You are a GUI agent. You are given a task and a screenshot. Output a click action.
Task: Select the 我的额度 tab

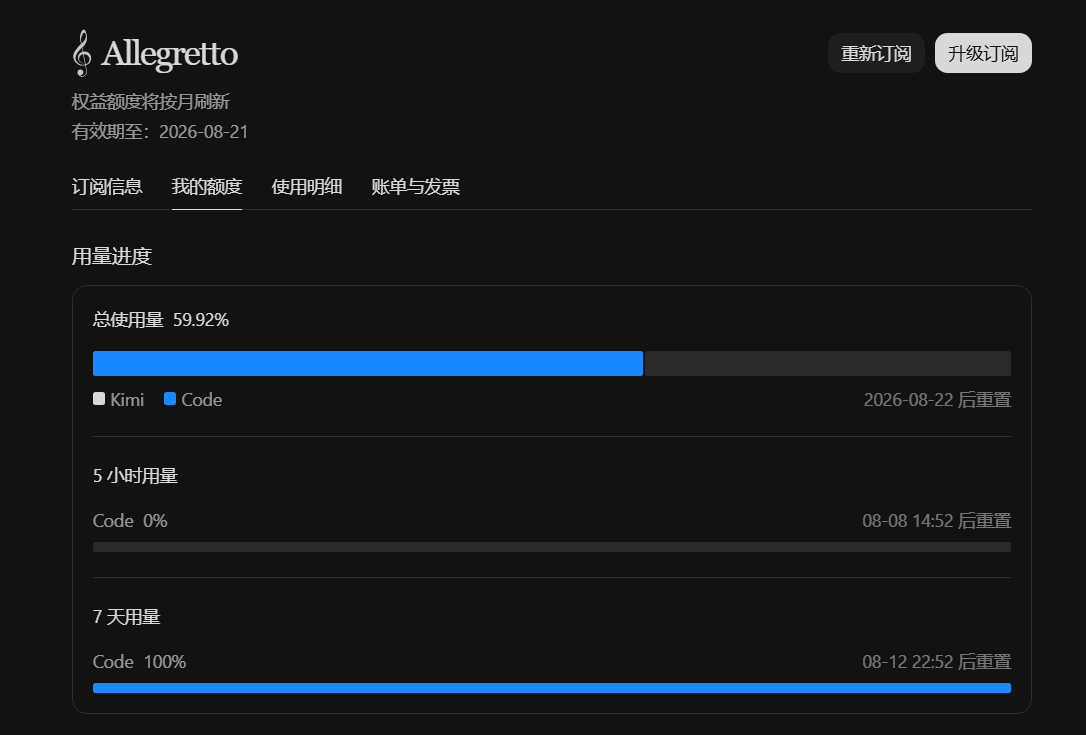coord(206,186)
